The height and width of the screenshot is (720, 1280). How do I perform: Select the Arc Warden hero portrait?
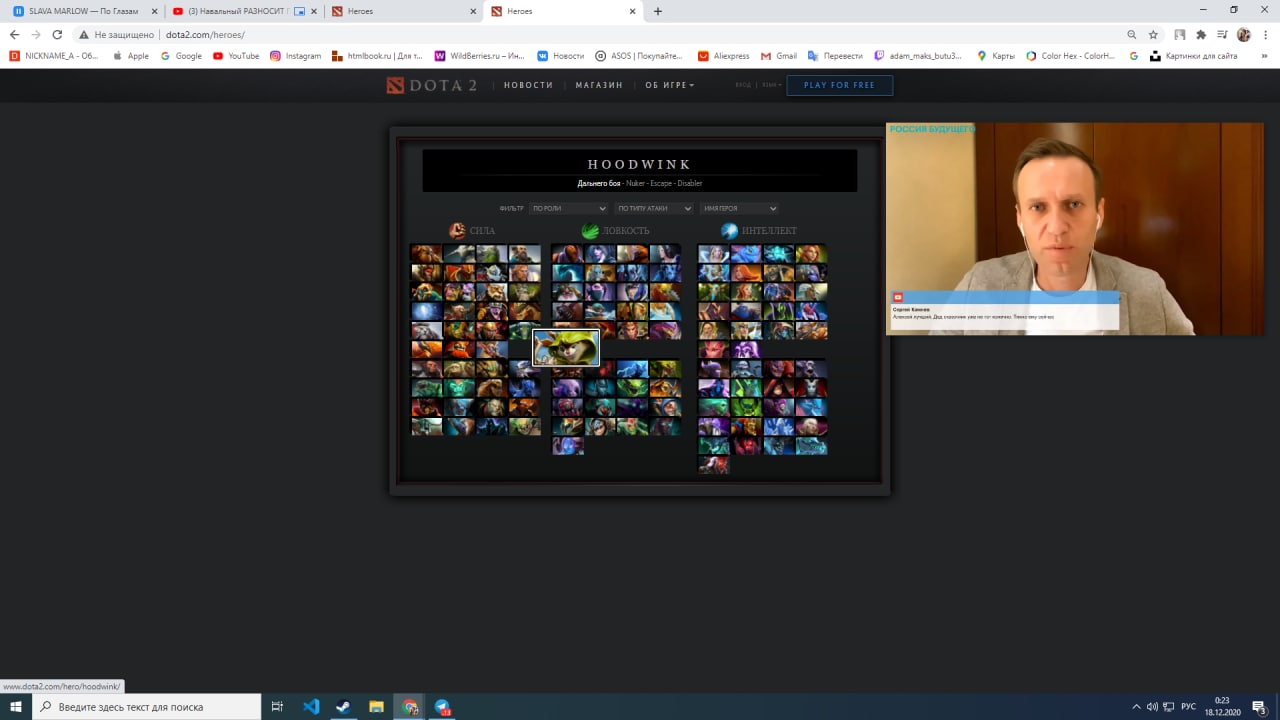[x=567, y=446]
